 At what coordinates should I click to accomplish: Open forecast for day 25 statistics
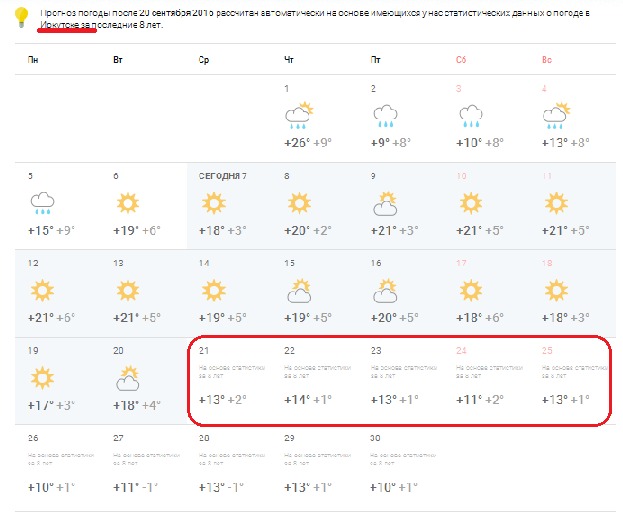566,382
